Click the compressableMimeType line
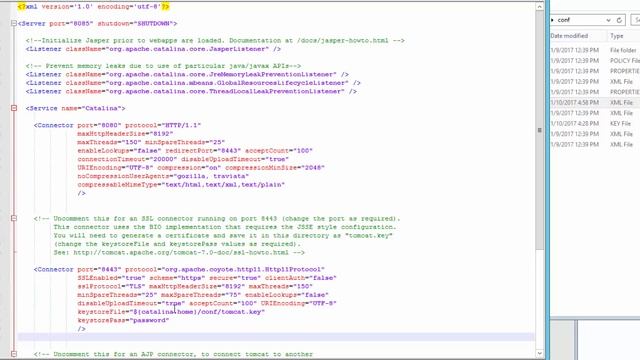The height and width of the screenshot is (360, 640). click(x=181, y=184)
